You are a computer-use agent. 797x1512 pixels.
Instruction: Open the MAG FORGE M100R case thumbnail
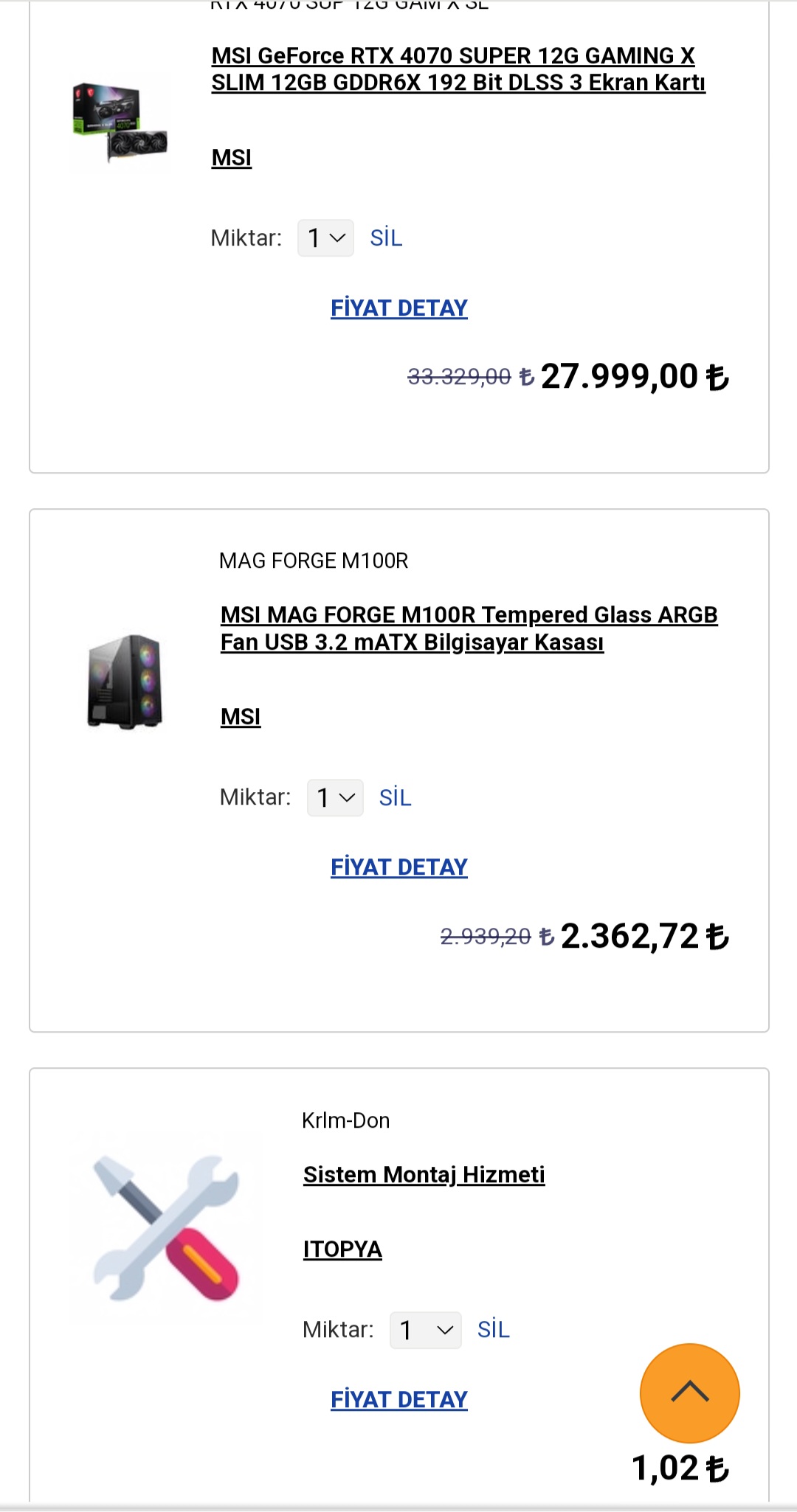pyautogui.click(x=125, y=682)
